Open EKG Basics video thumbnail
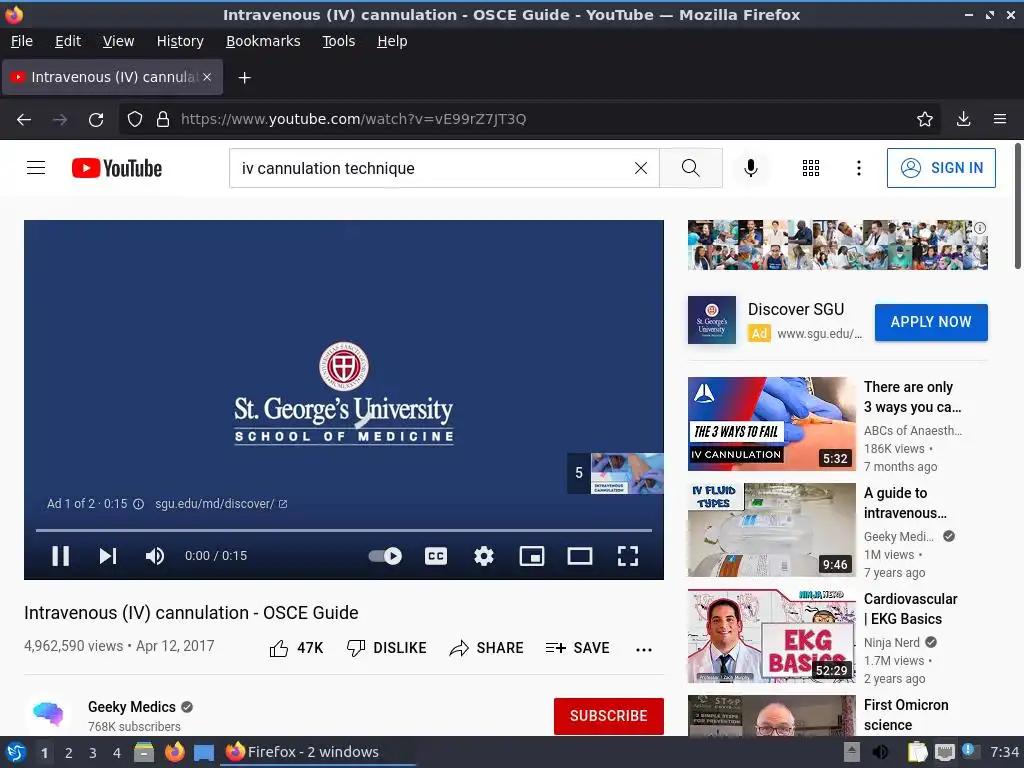1024x768 pixels. [x=771, y=636]
